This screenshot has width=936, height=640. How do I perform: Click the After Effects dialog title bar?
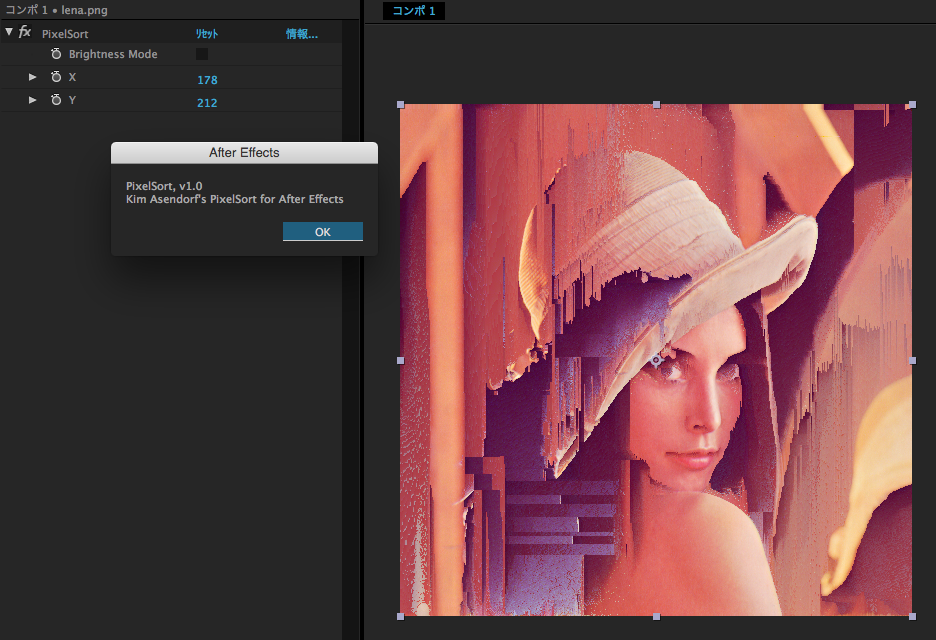point(244,153)
